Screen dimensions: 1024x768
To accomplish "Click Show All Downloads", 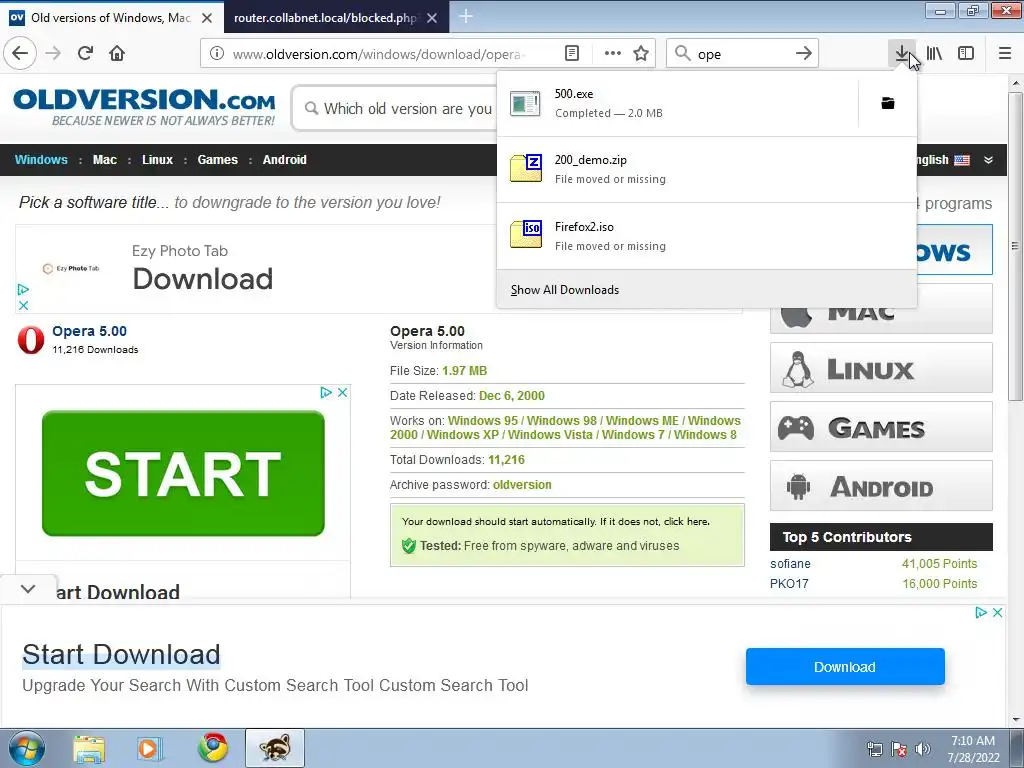I will pyautogui.click(x=707, y=289).
